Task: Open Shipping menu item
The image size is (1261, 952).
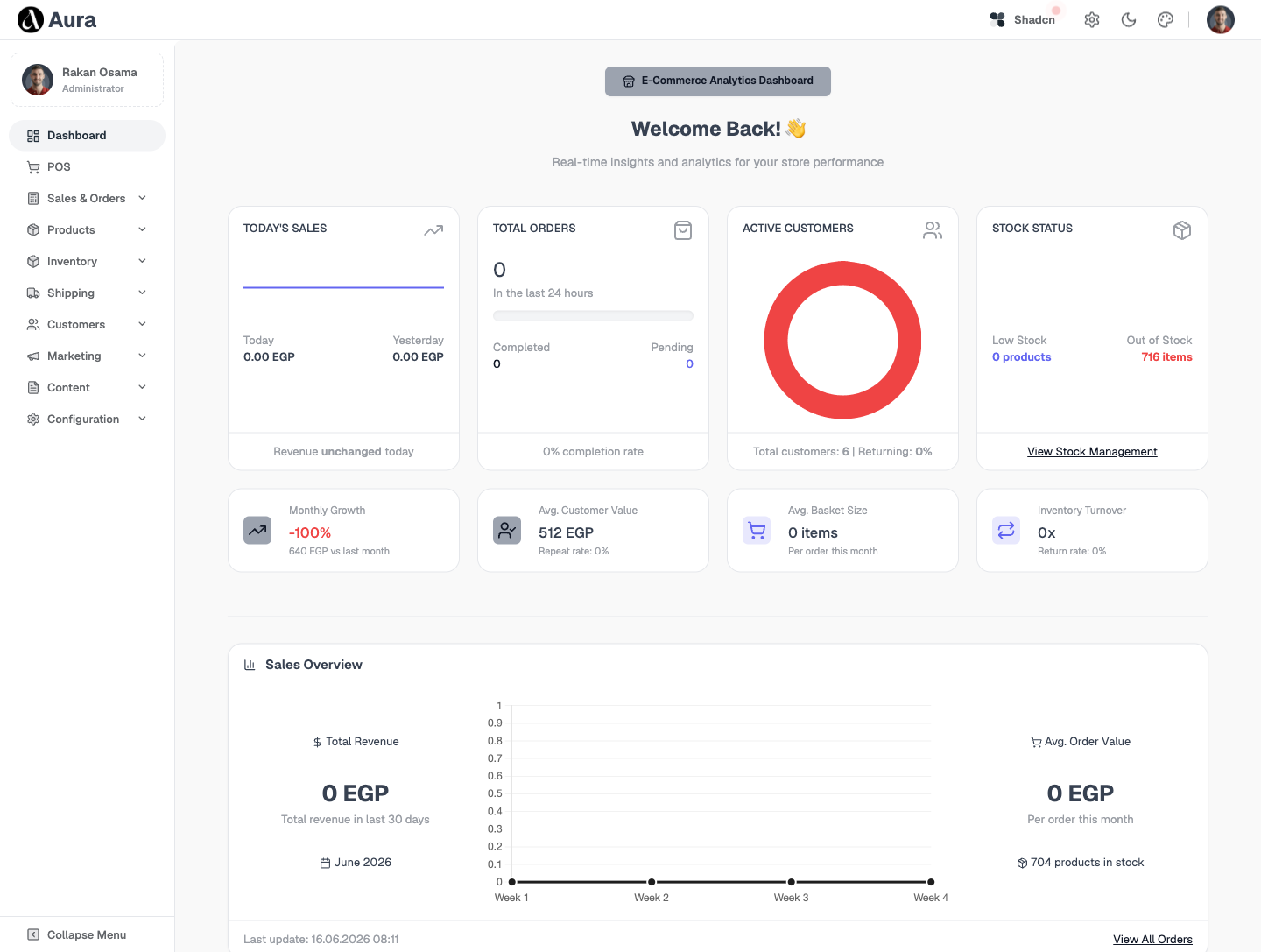Action: [87, 293]
